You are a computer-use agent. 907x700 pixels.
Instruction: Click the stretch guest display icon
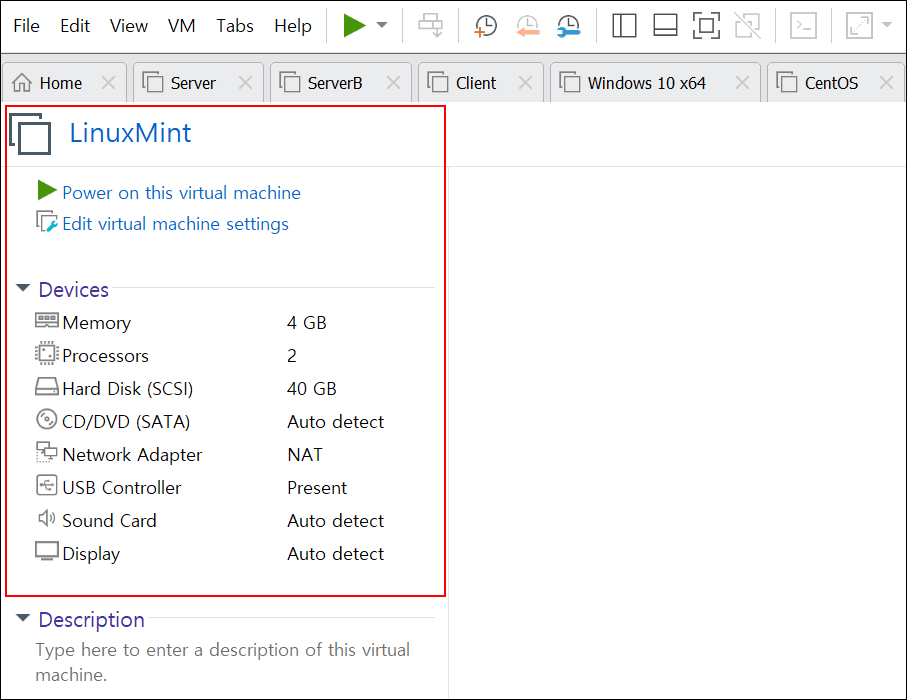[859, 25]
